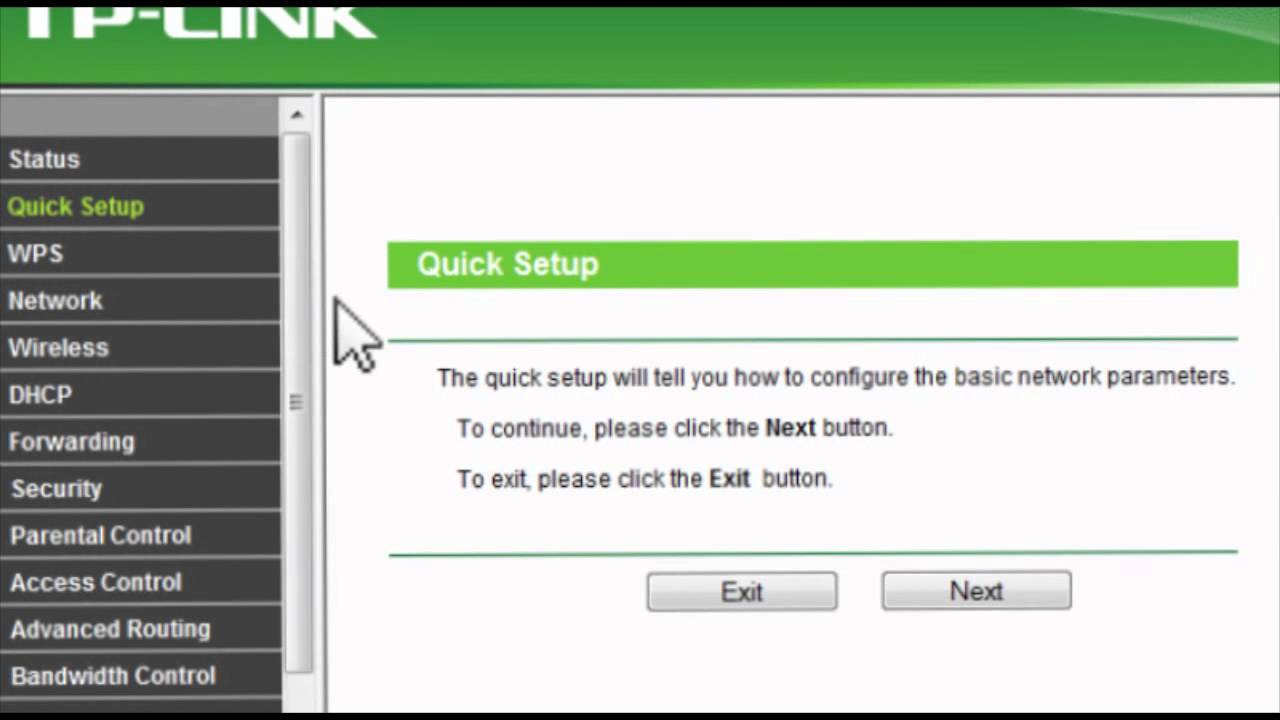
Task: Click the TP-LINK logo in the header
Action: click(200, 20)
